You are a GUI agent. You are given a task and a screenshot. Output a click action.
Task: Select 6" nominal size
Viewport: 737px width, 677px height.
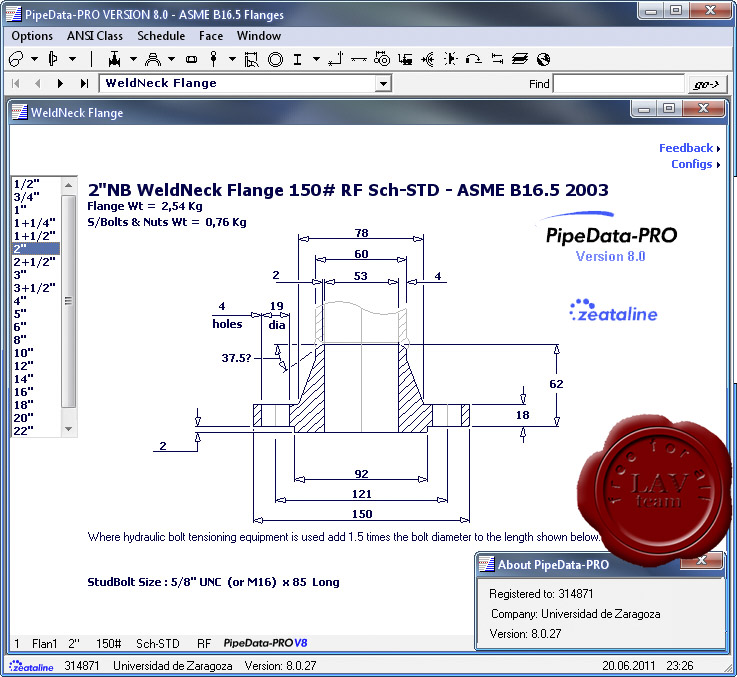pos(36,326)
